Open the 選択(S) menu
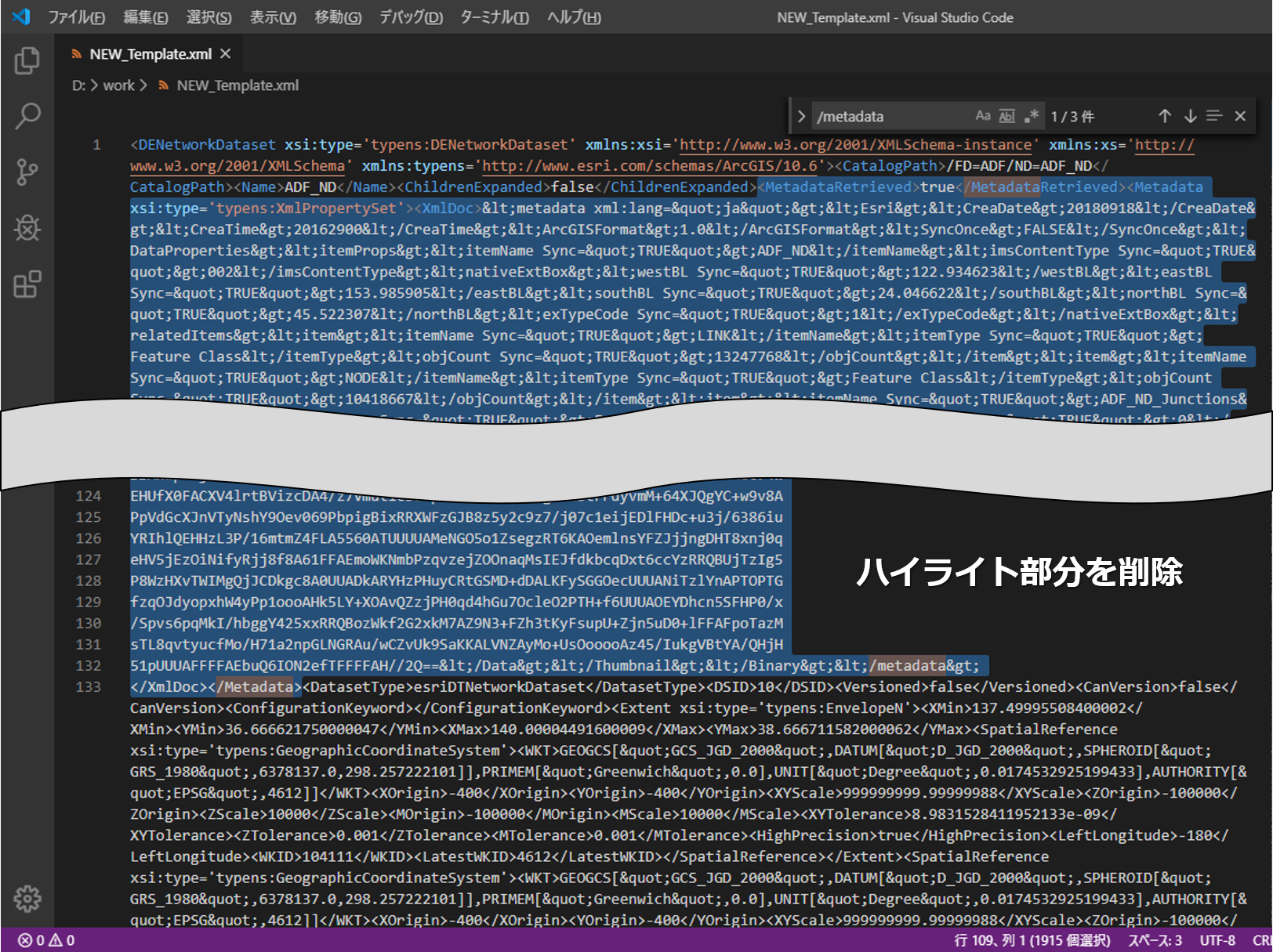The width and height of the screenshot is (1273, 952). point(209,17)
